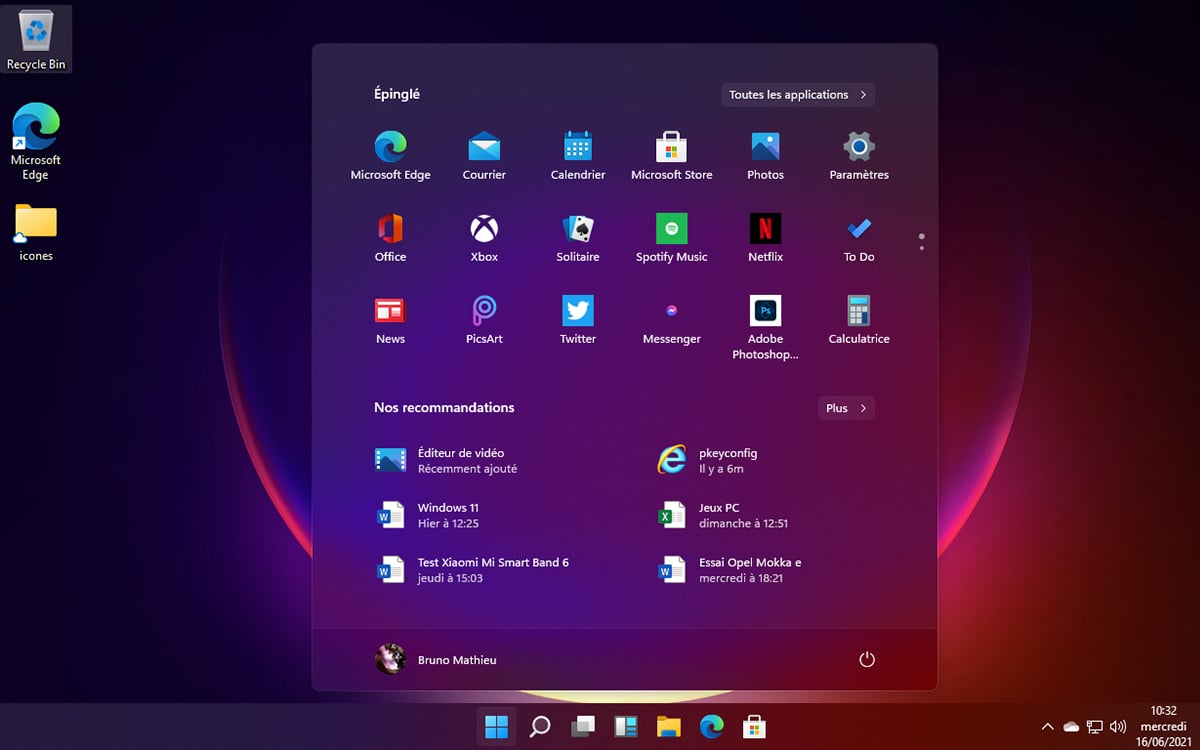Open Adobe Photoshop pinned app
This screenshot has width=1200, height=750.
[x=765, y=311]
